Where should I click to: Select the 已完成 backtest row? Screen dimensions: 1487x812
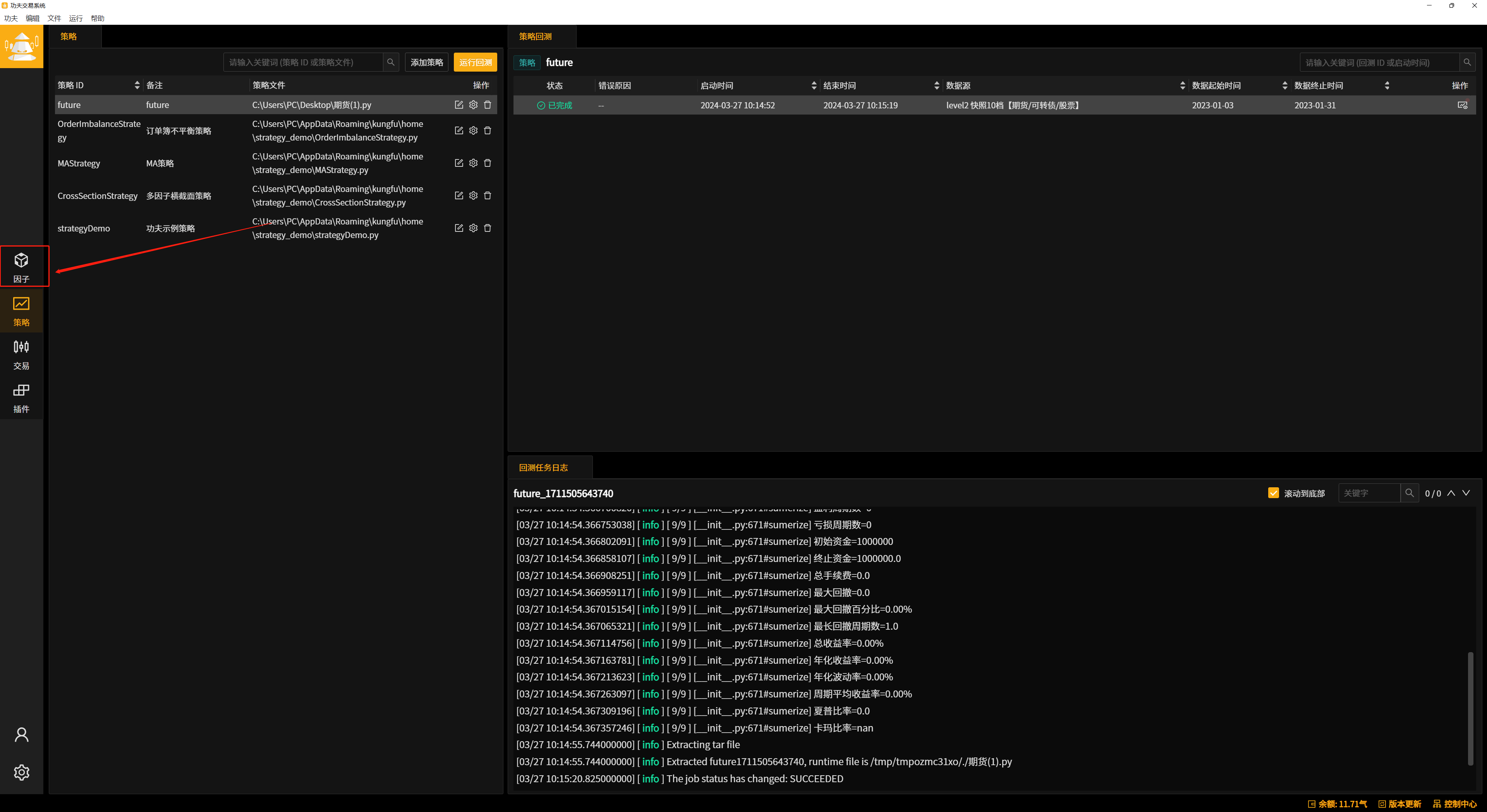(x=994, y=105)
